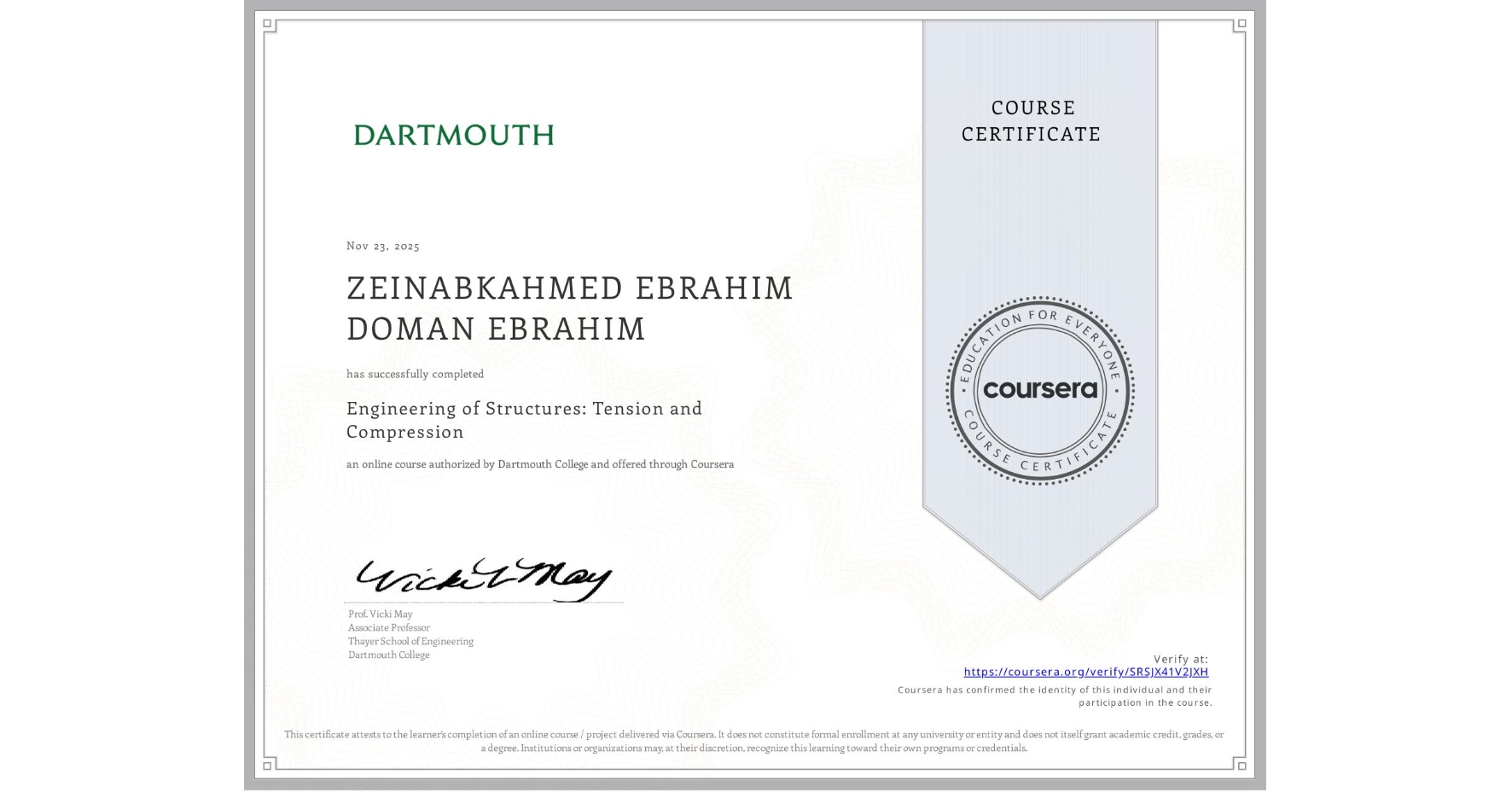Select the date 'Nov 23, 2025'
Viewport: 1512px width, 792px height.
pos(383,246)
